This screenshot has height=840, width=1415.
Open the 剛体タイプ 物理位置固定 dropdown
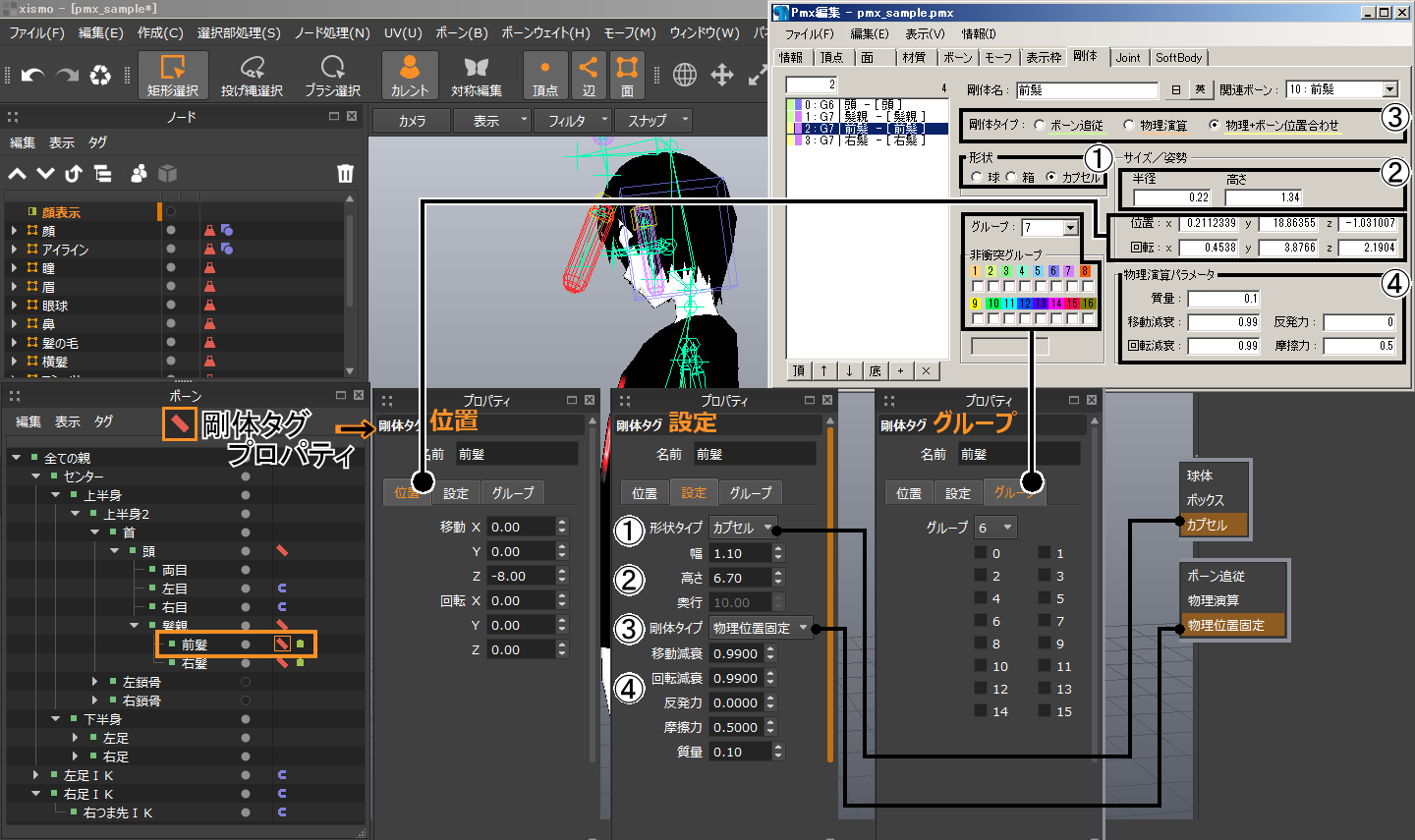pos(761,628)
